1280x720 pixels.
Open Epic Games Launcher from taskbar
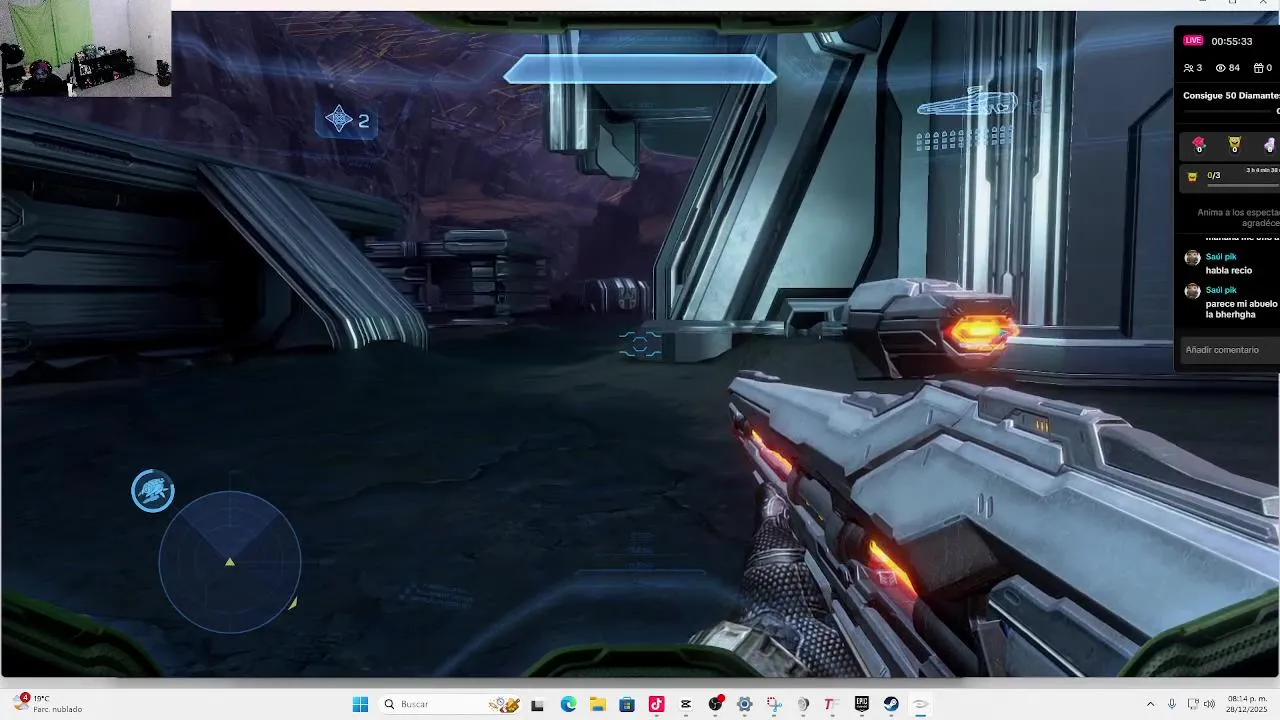pos(861,704)
